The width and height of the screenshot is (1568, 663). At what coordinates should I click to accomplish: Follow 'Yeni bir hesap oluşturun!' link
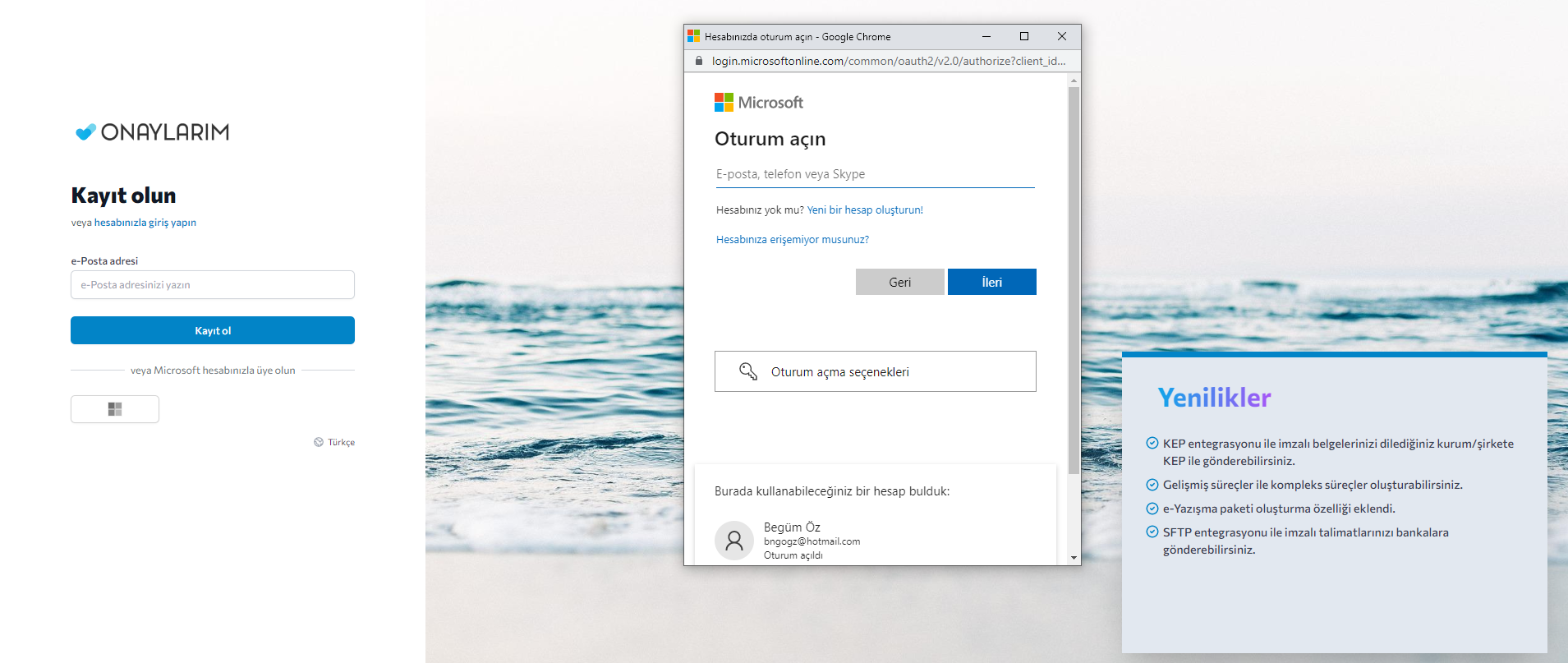click(865, 210)
